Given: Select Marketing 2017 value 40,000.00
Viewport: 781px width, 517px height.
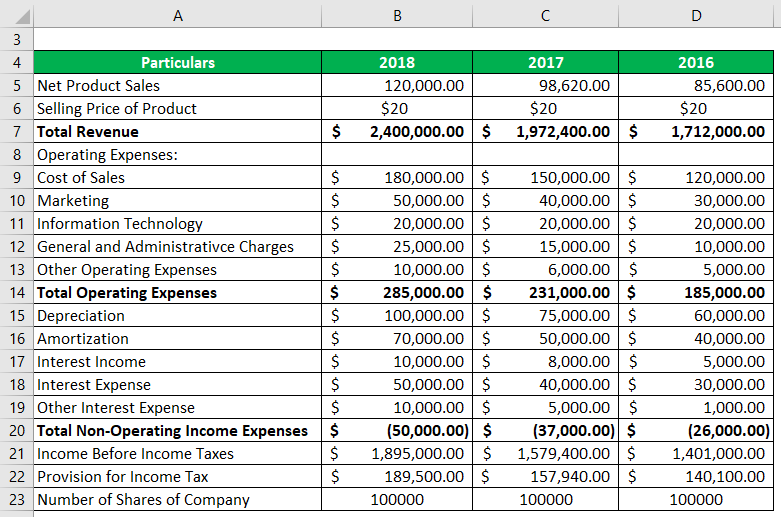Looking at the screenshot, I should [545, 200].
